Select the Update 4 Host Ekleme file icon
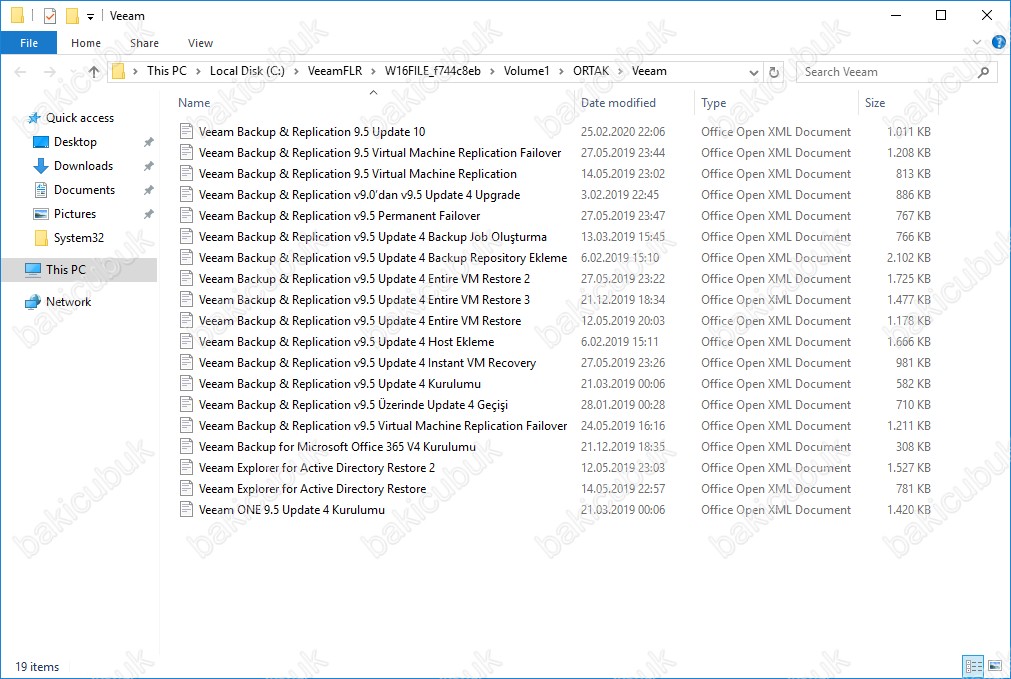This screenshot has height=679, width=1011. [186, 342]
